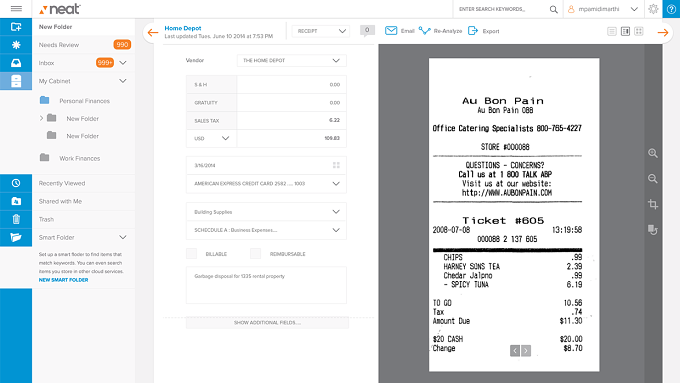
Task: Switch to list view layout icon
Action: [611, 31]
